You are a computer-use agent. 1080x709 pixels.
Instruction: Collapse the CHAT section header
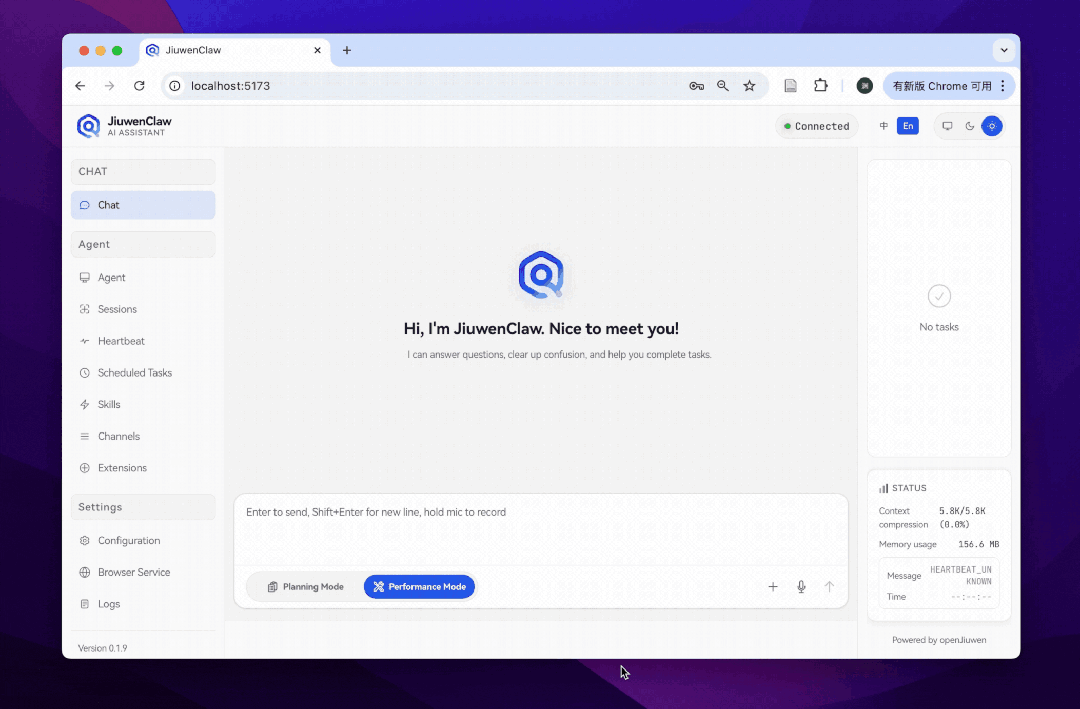click(x=143, y=172)
